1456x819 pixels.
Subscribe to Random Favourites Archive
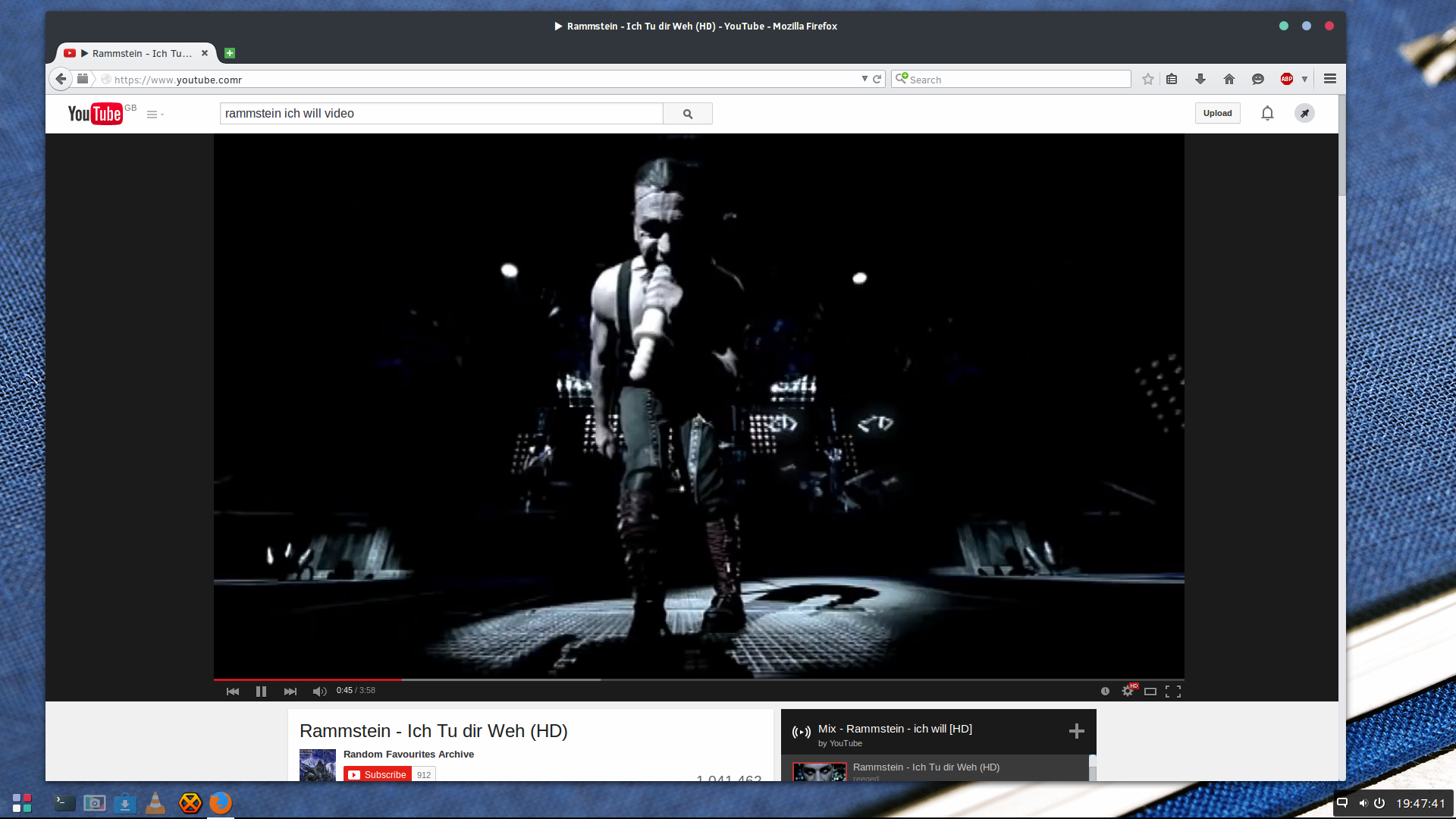click(378, 774)
